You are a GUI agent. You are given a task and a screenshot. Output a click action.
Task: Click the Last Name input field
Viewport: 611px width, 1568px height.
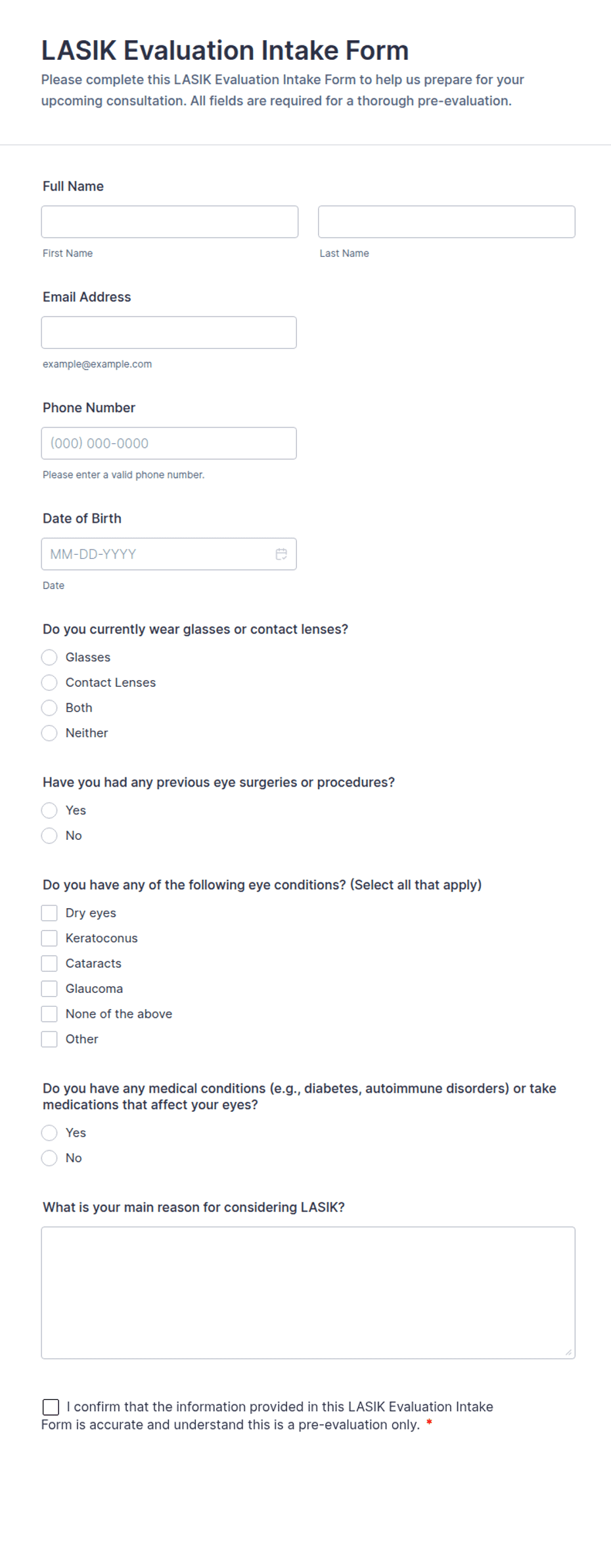[447, 222]
